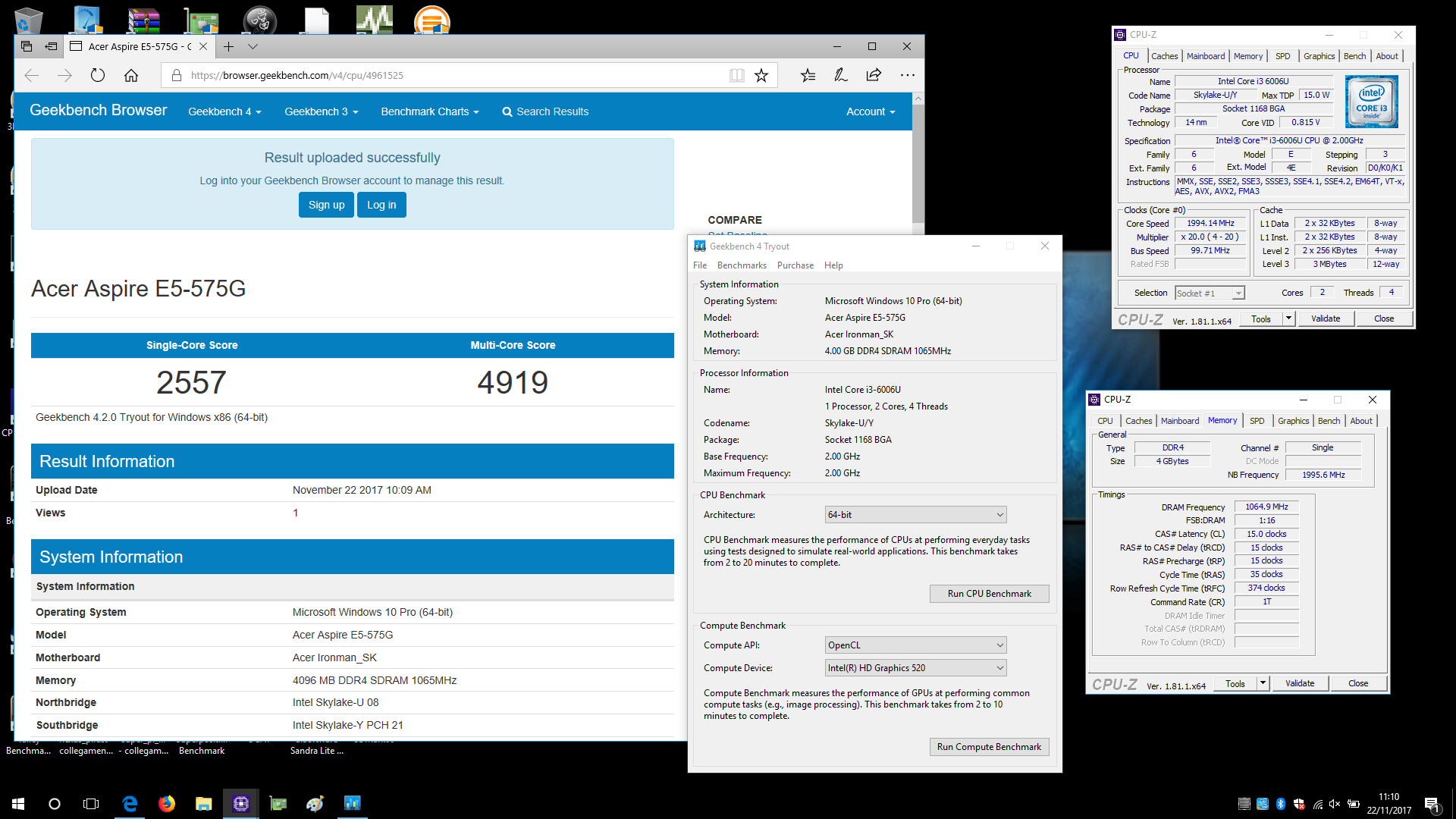Set these Edge tabs aside icon
This screenshot has height=819, width=1456.
click(x=51, y=46)
